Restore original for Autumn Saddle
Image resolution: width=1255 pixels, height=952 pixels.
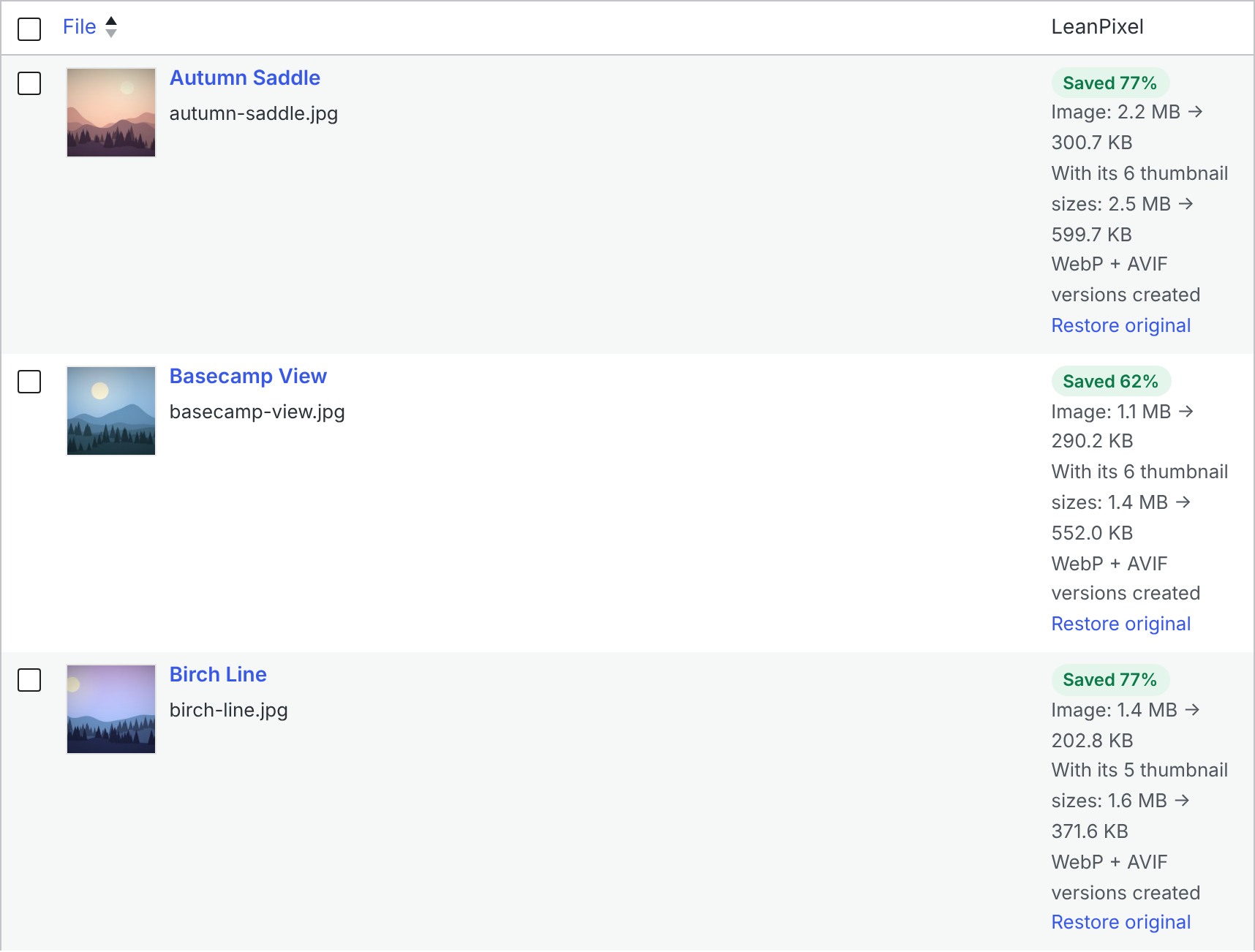point(1121,325)
